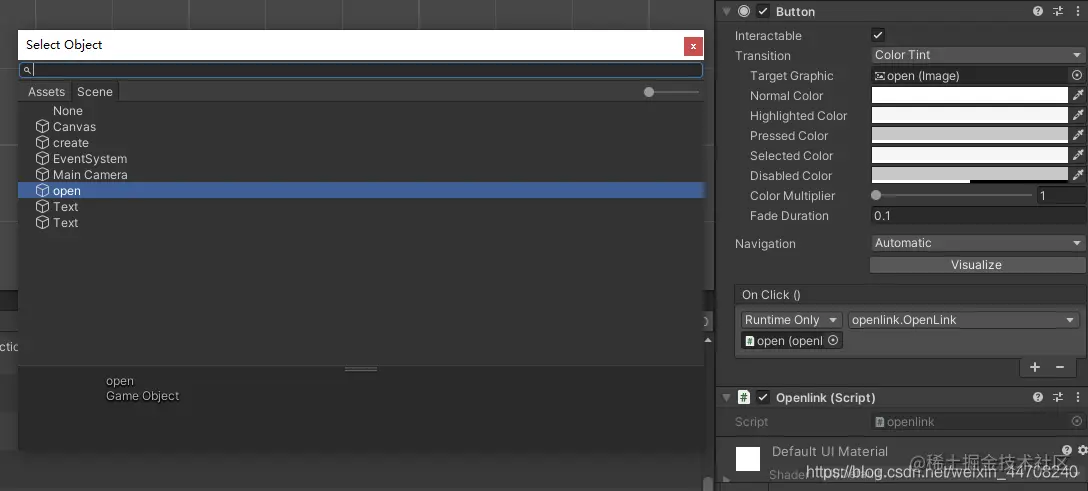Click the Disabled Color swatch
The width and height of the screenshot is (1088, 491).
coord(969,175)
